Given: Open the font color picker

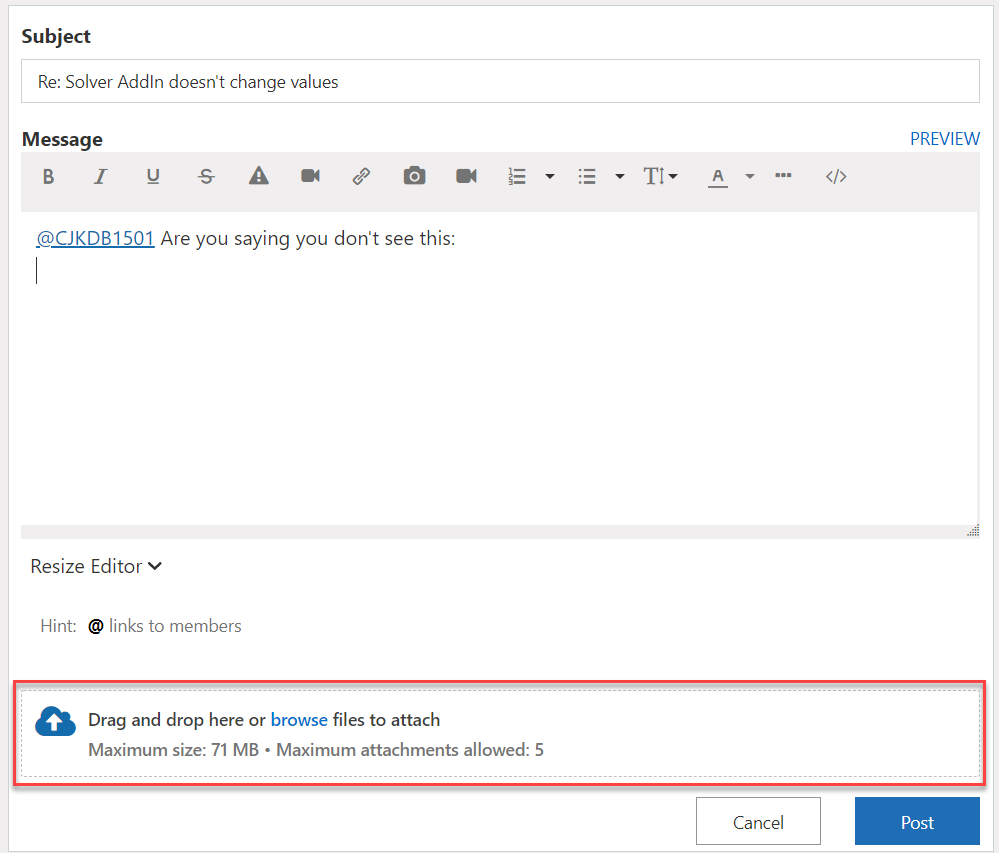Looking at the screenshot, I should (718, 176).
